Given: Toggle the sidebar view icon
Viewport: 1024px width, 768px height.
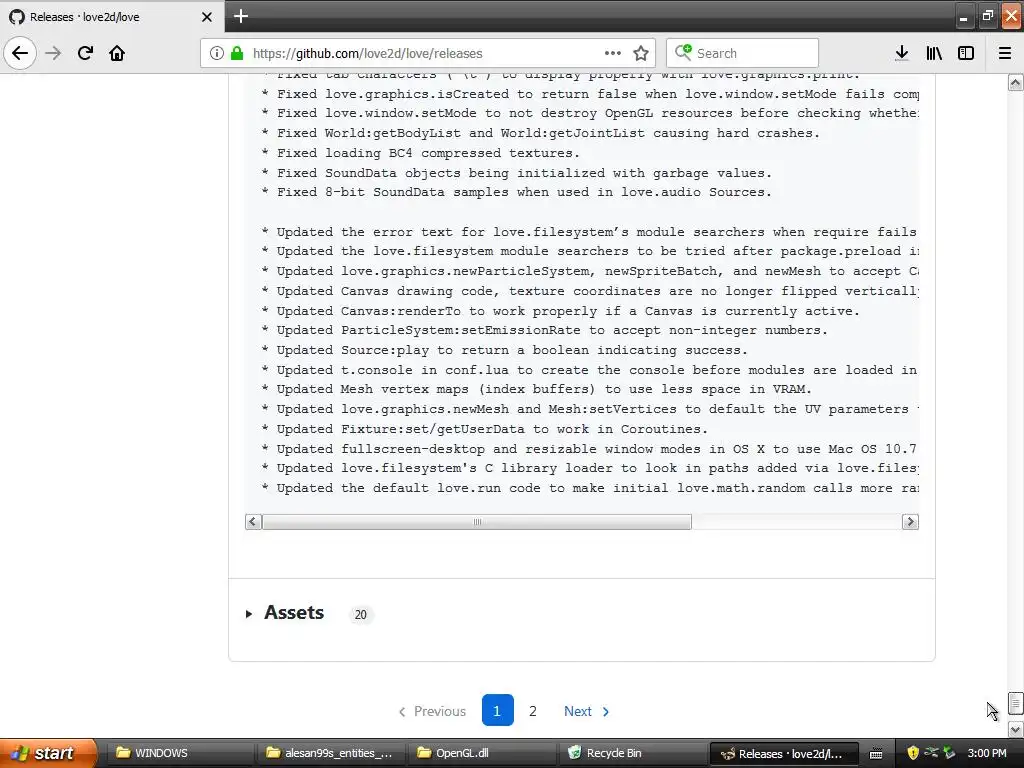Looking at the screenshot, I should pos(966,53).
